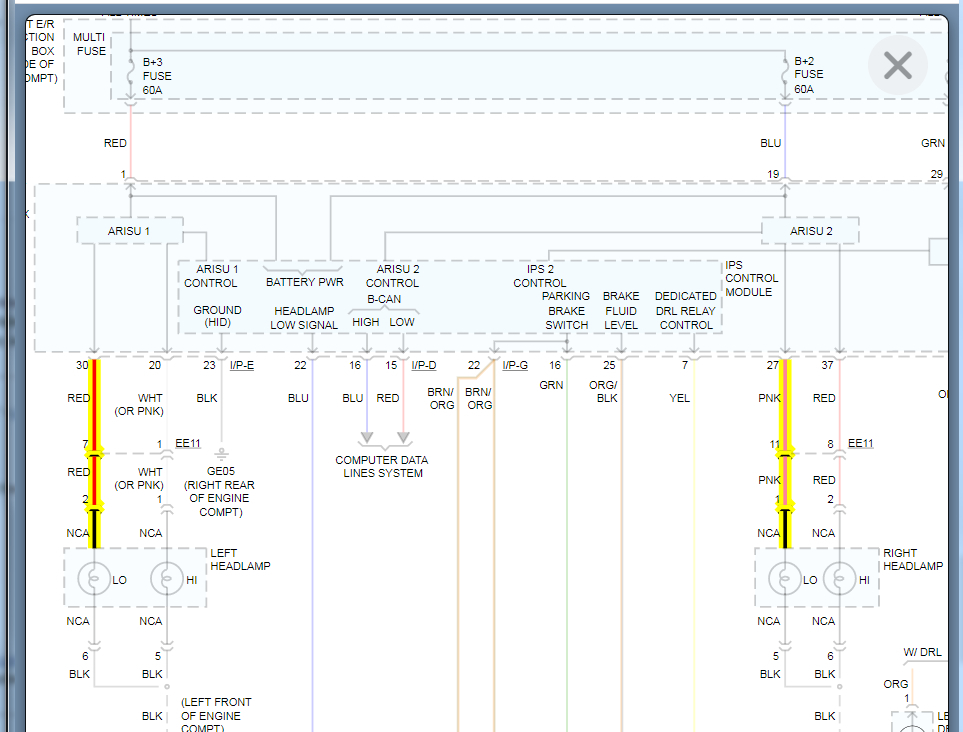
Task: Close the wiring diagram viewer
Action: click(897, 66)
